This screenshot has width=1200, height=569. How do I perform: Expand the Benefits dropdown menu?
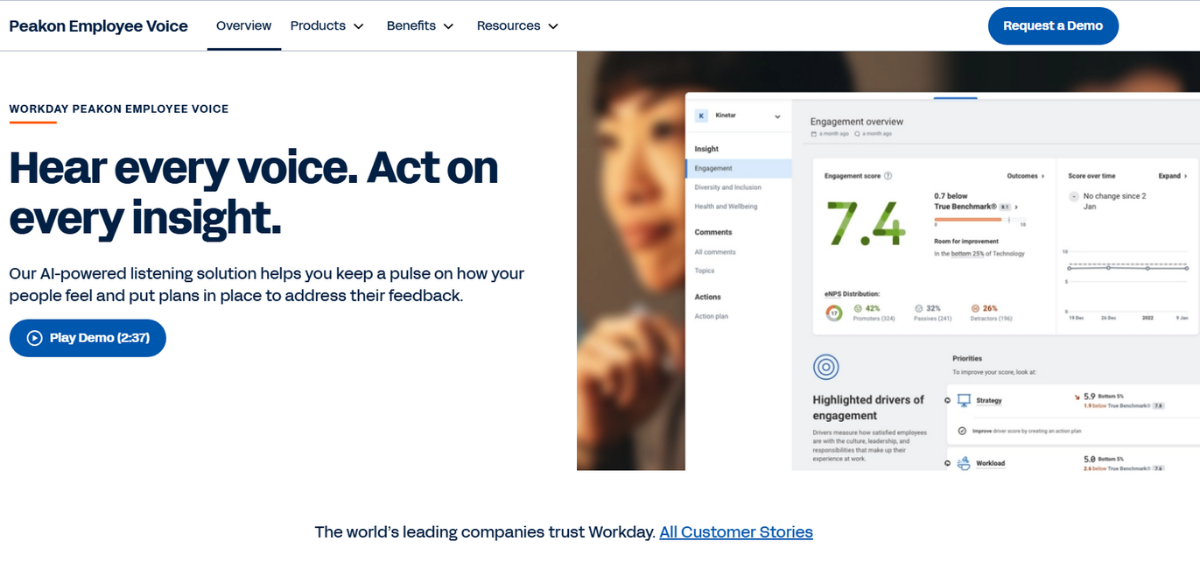tap(420, 26)
